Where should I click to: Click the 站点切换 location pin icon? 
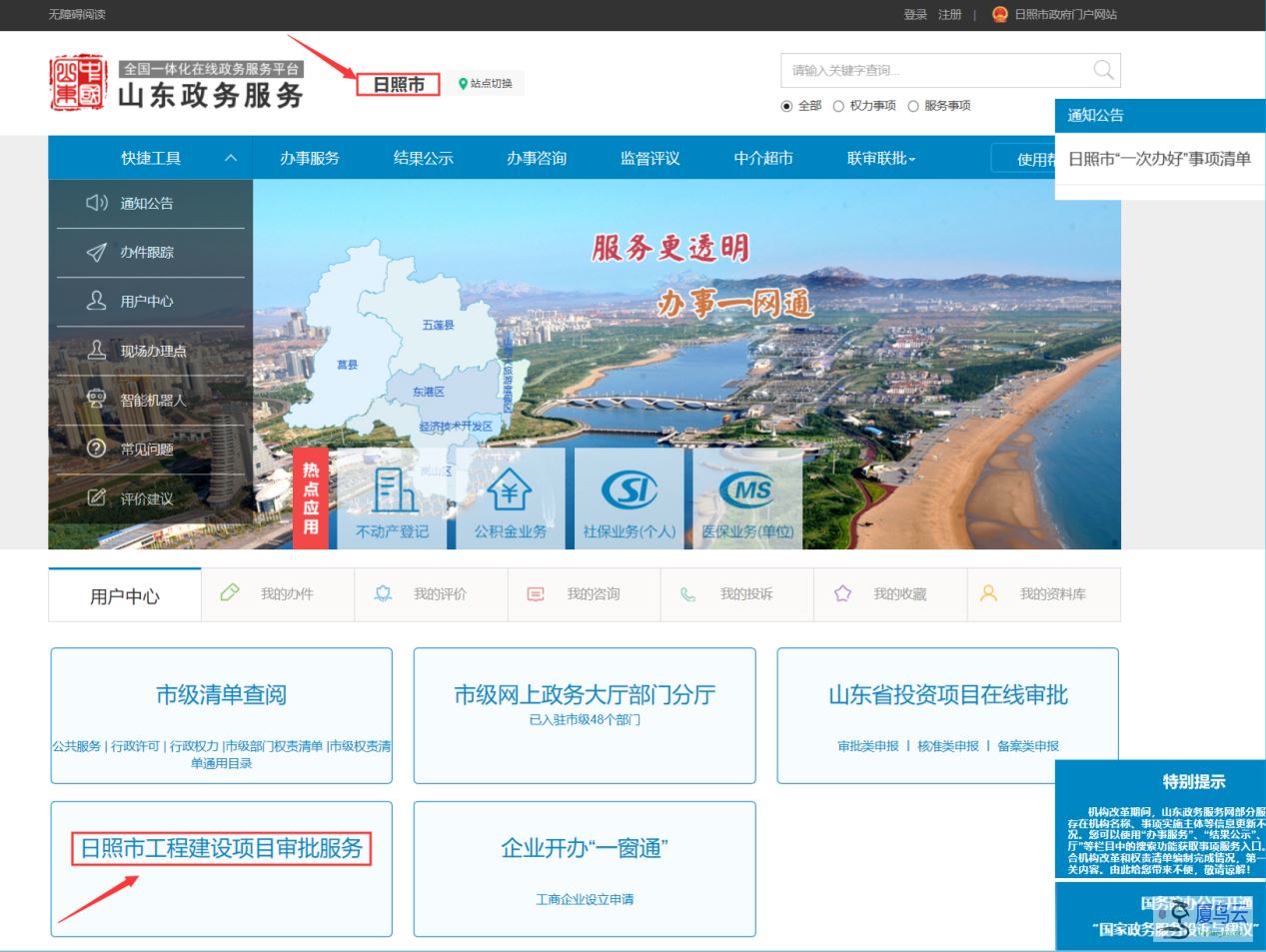coord(463,84)
